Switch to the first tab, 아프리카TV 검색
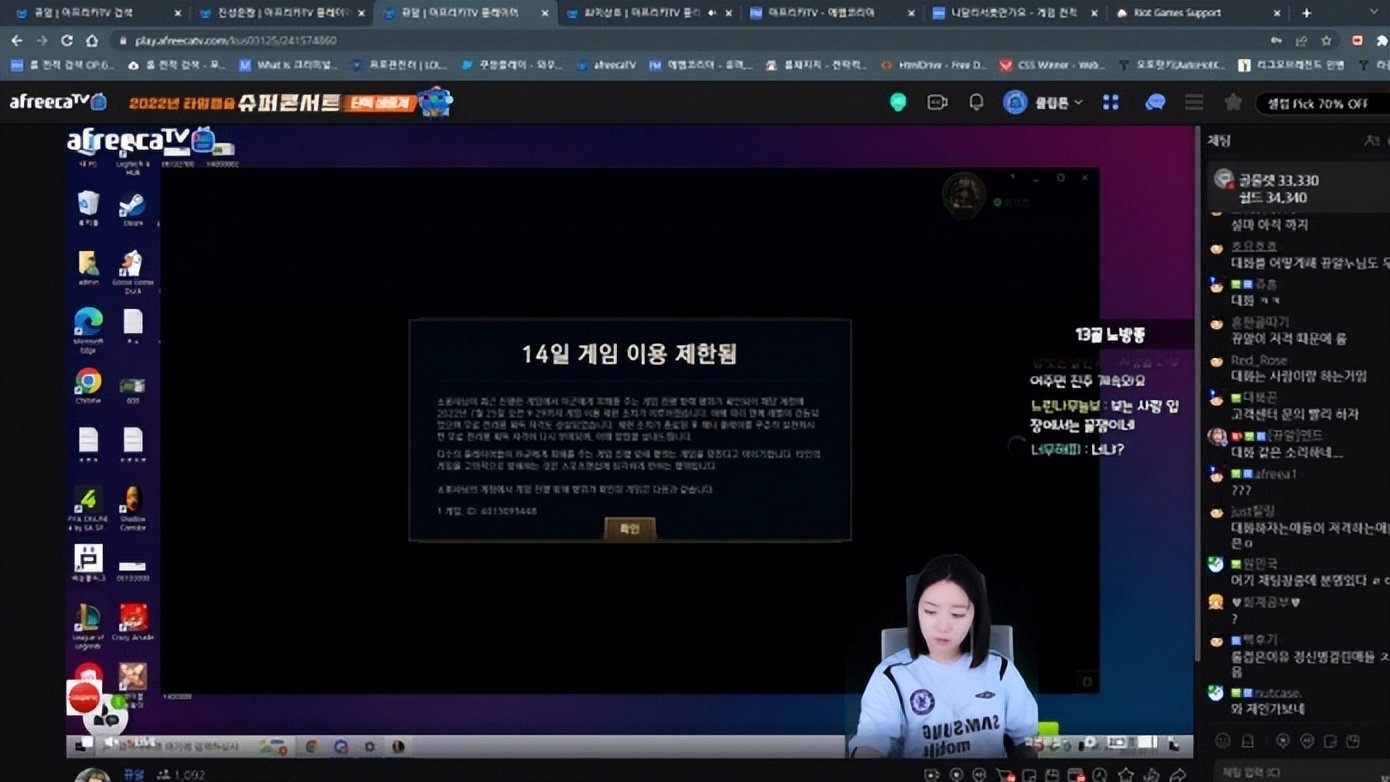This screenshot has width=1390, height=782. point(96,13)
